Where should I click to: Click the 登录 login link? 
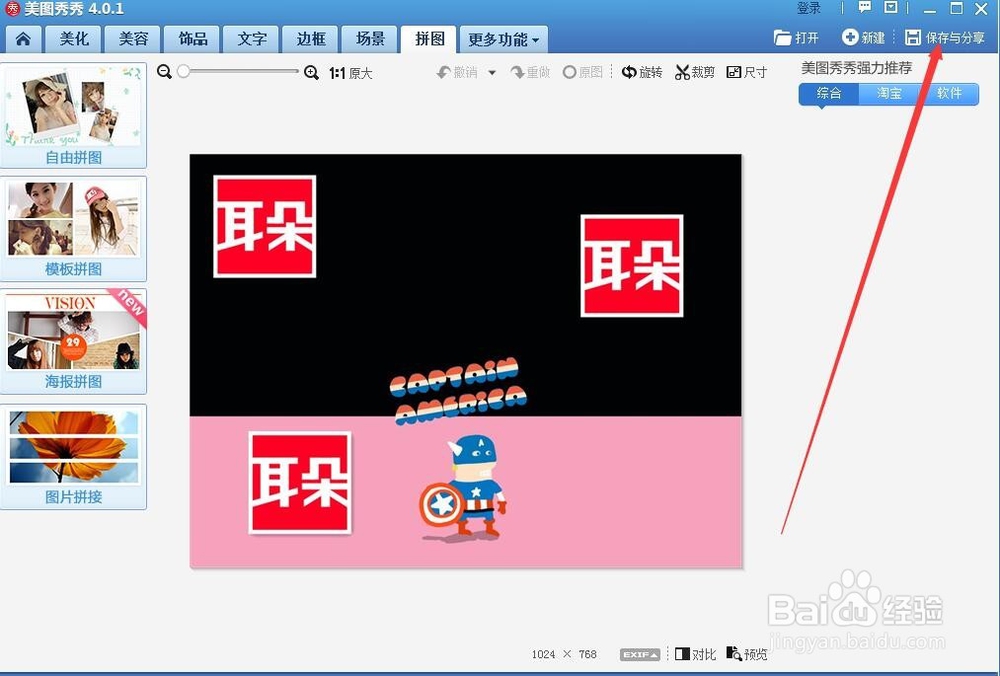809,8
